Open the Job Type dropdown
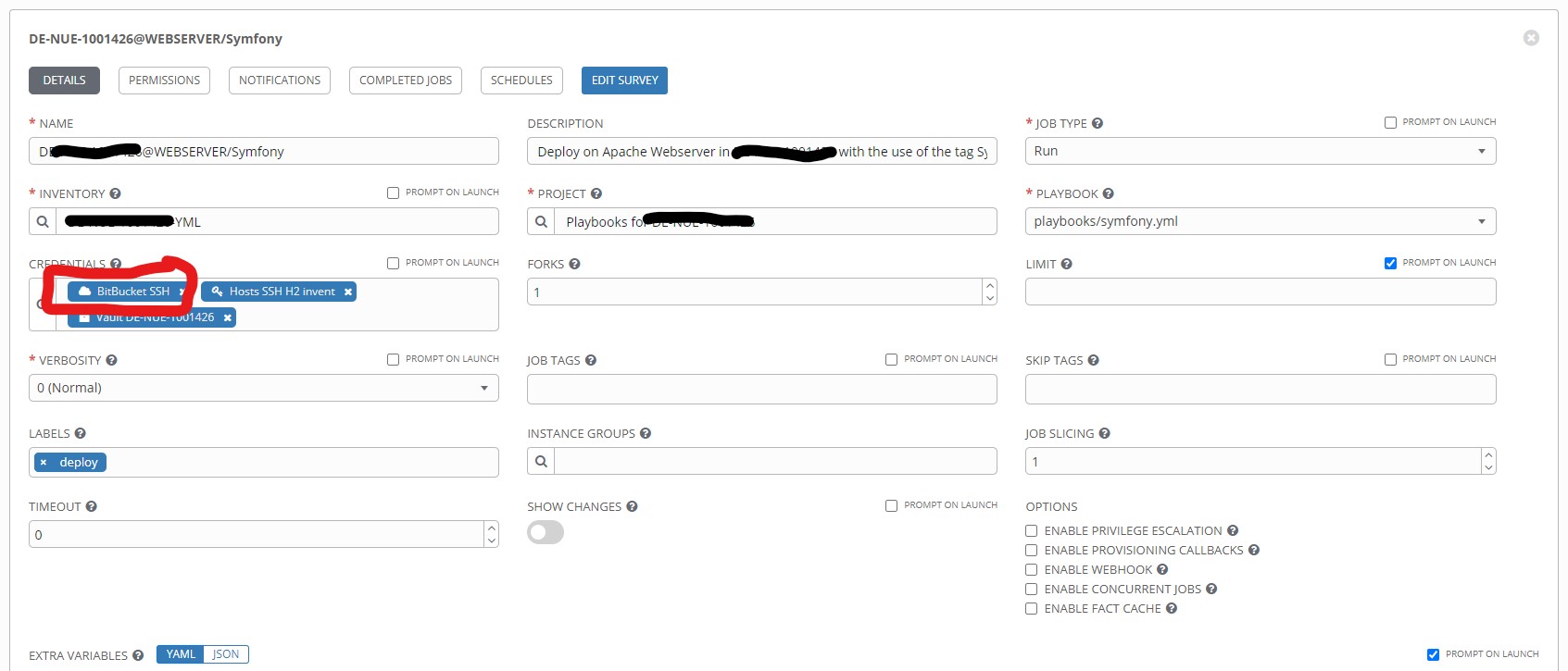 [1260, 151]
